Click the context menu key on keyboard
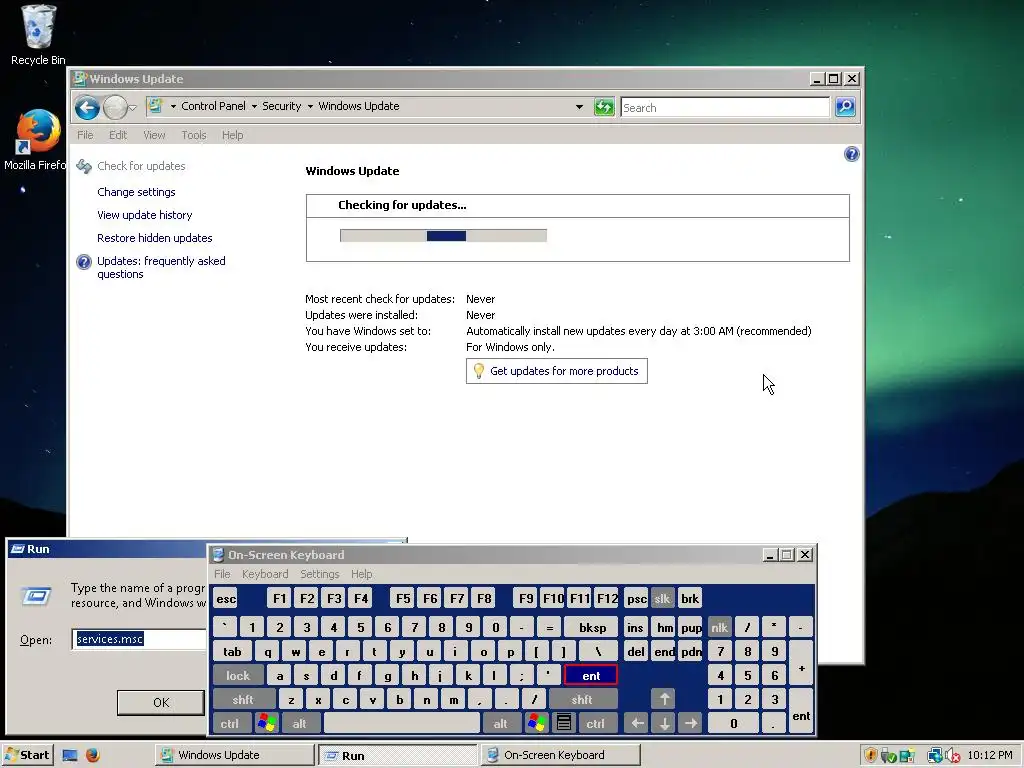This screenshot has height=768, width=1024. (x=564, y=724)
